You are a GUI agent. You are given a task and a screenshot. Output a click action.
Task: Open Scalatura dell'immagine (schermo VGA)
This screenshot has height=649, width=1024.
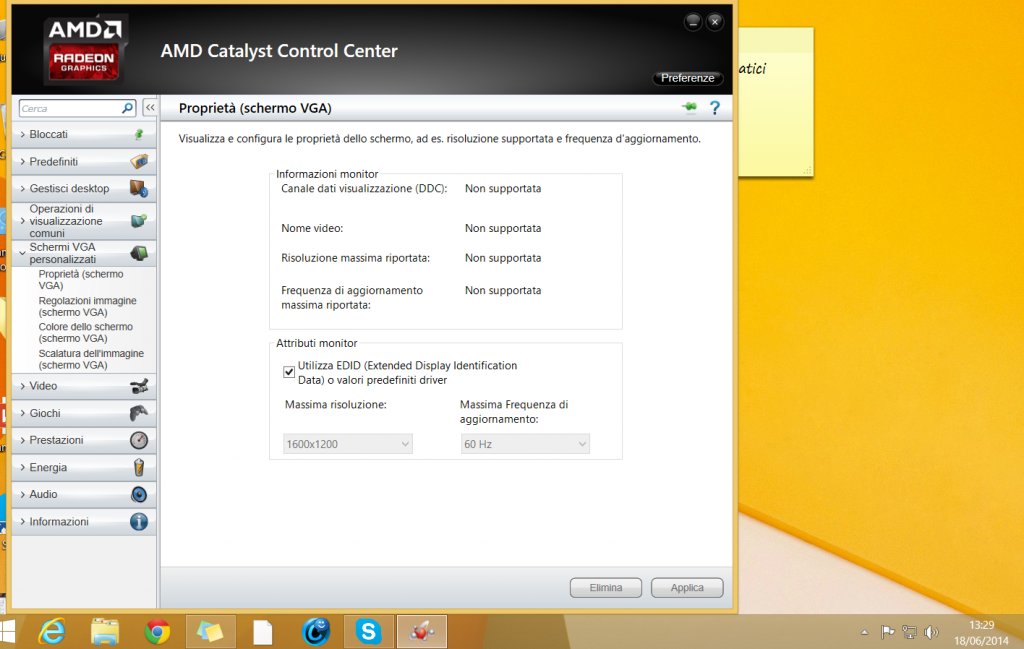(91, 359)
